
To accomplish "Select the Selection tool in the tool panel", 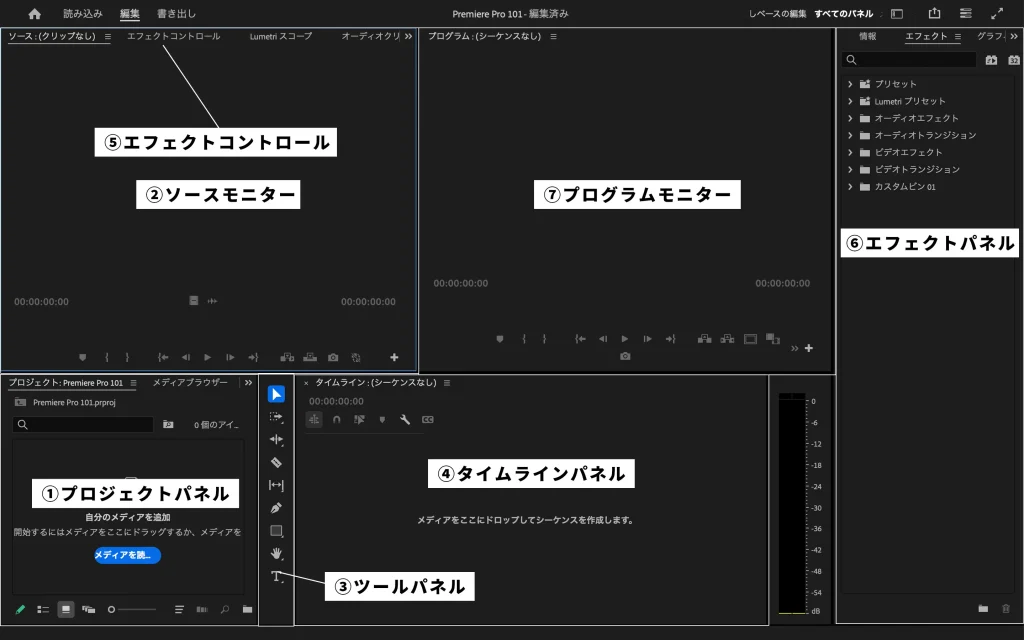I will click(x=275, y=393).
